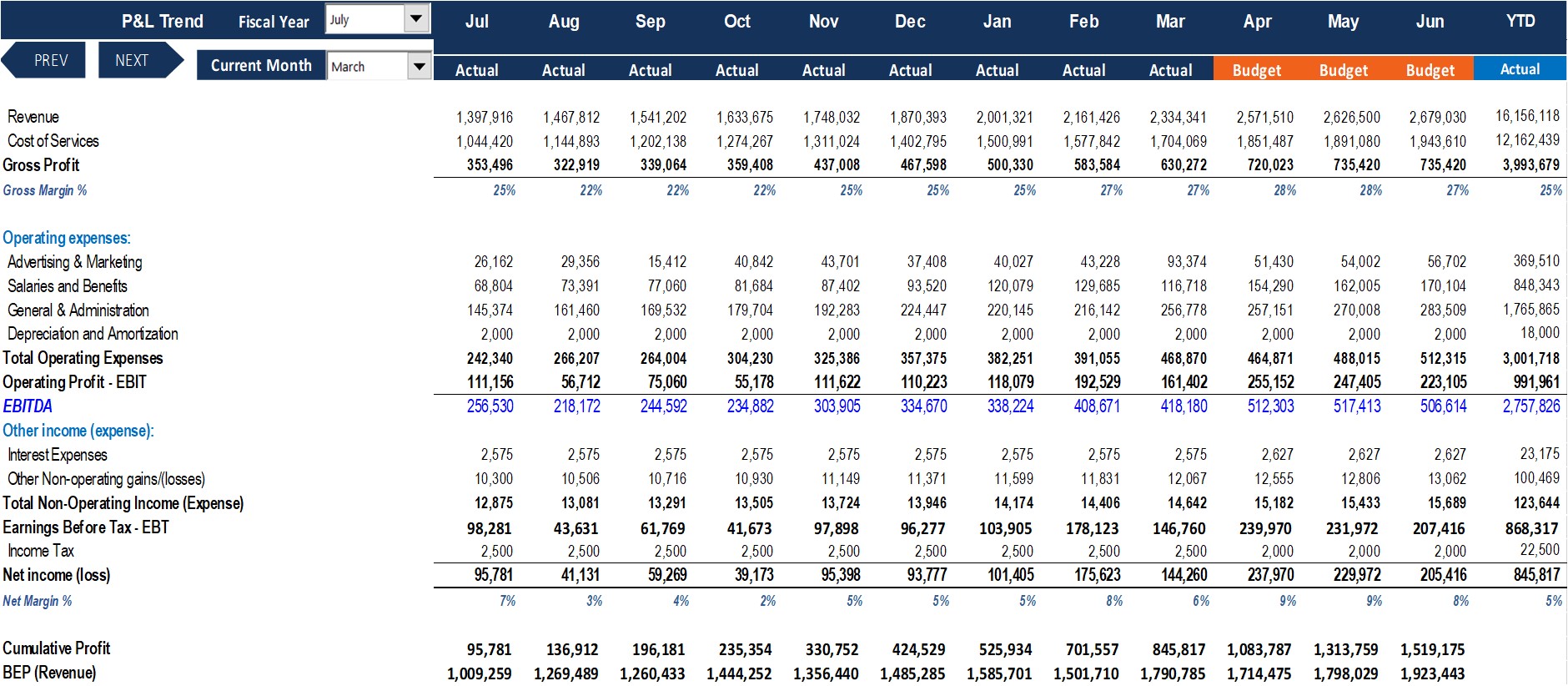
Task: Click the Aug column header
Action: pyautogui.click(x=564, y=22)
